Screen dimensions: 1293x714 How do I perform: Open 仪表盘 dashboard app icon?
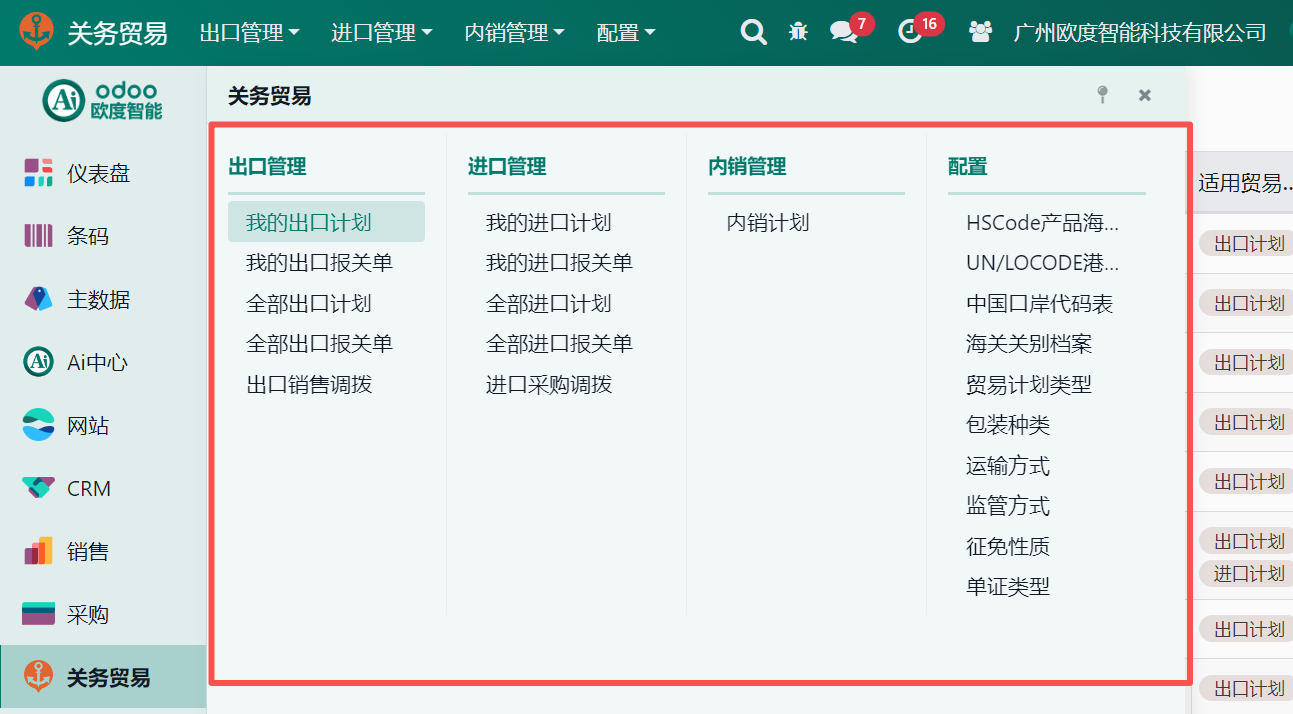[38, 173]
